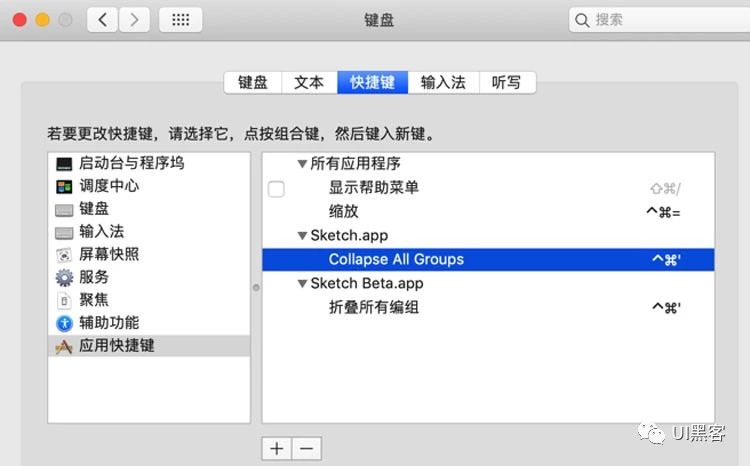Image resolution: width=750 pixels, height=466 pixels.
Task: Switch to the 文本 tab
Action: coord(309,83)
